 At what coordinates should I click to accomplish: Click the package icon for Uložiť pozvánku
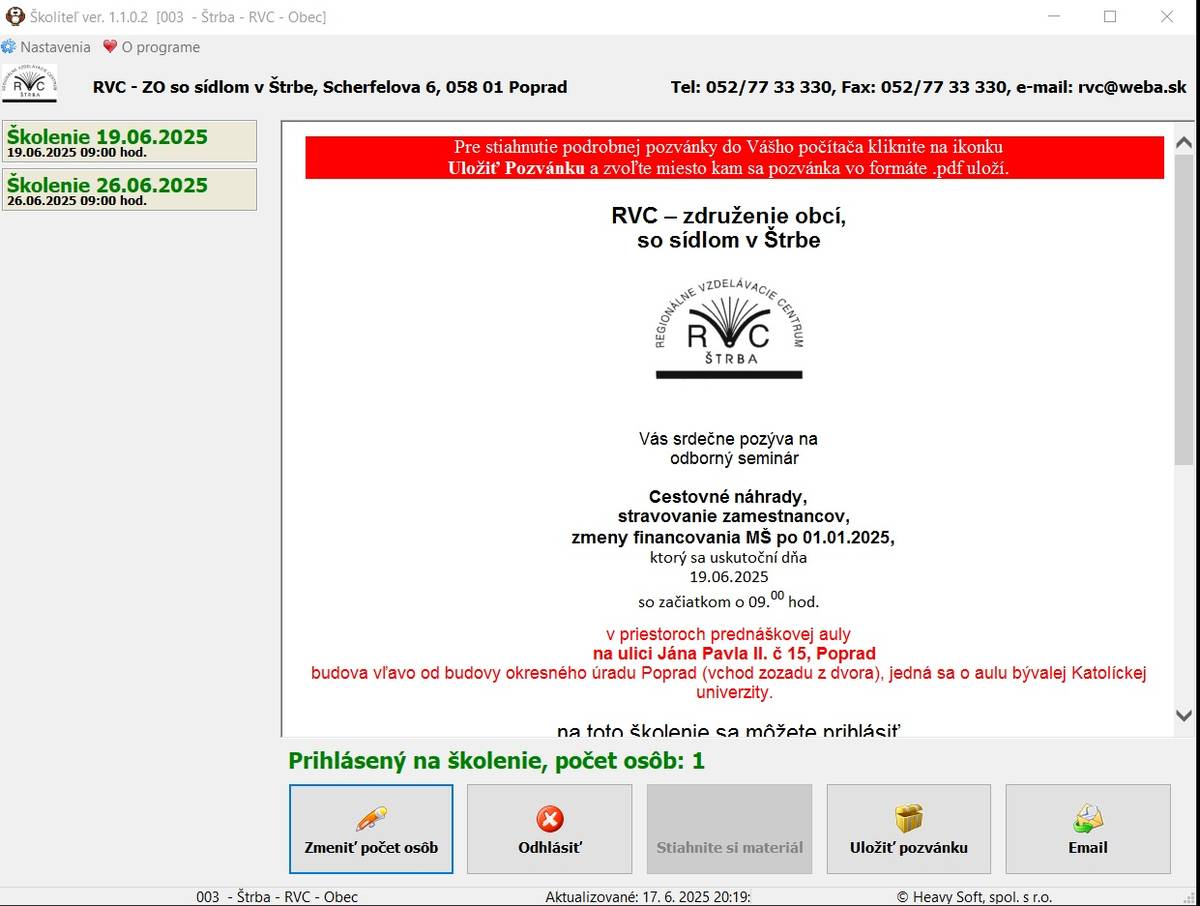[x=908, y=819]
